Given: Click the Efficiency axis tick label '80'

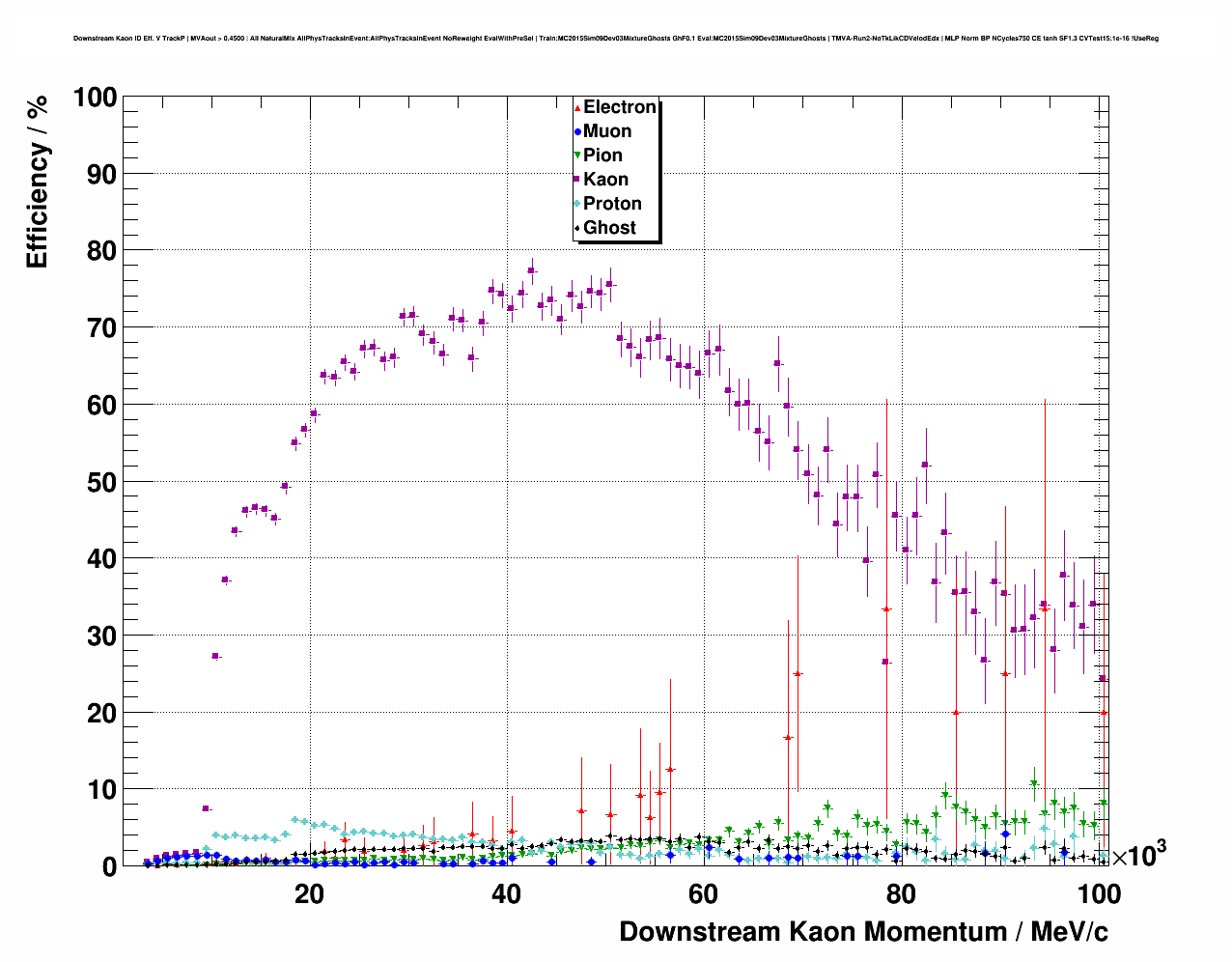Looking at the screenshot, I should point(101,251).
